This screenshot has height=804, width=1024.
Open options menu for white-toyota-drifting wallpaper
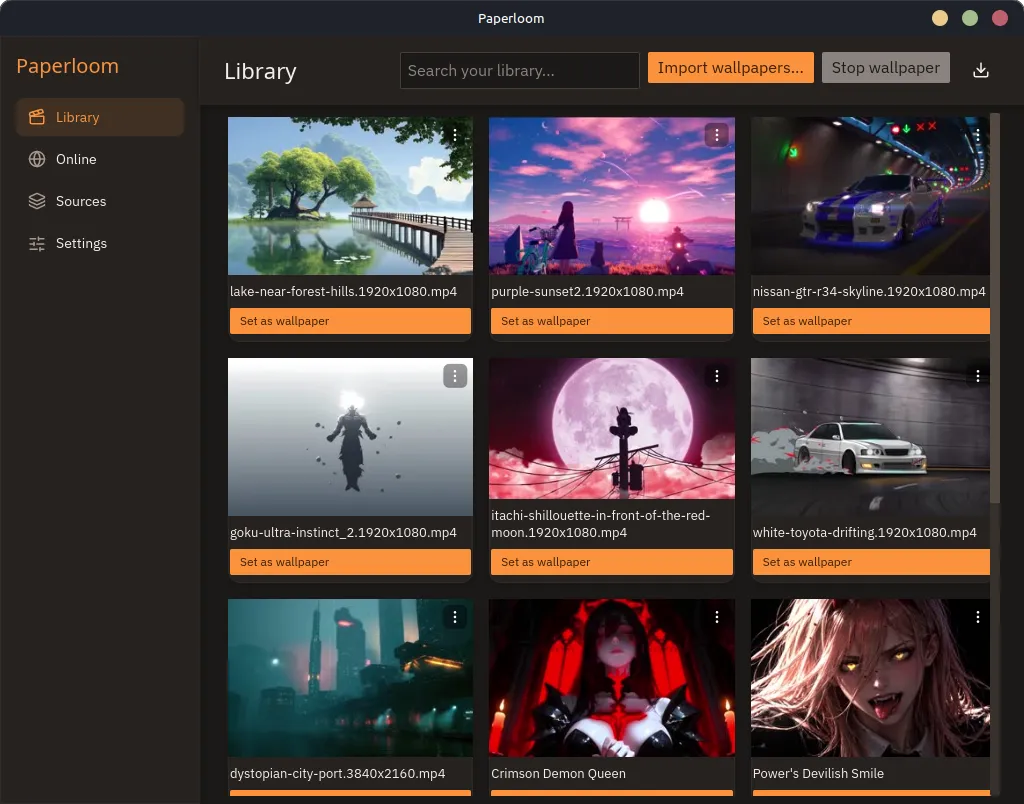pyautogui.click(x=978, y=376)
